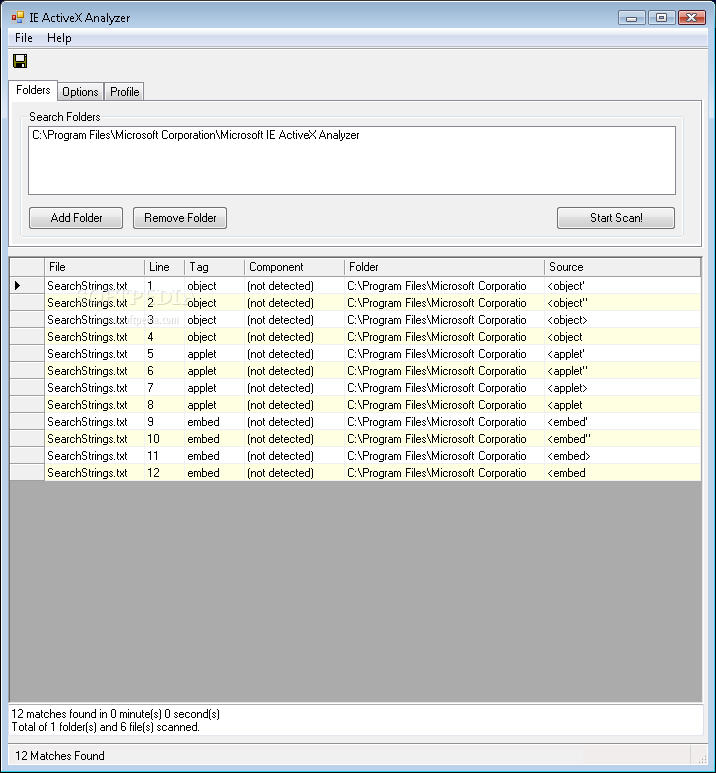Click the Add Folder button
Image resolution: width=716 pixels, height=773 pixels.
[76, 218]
